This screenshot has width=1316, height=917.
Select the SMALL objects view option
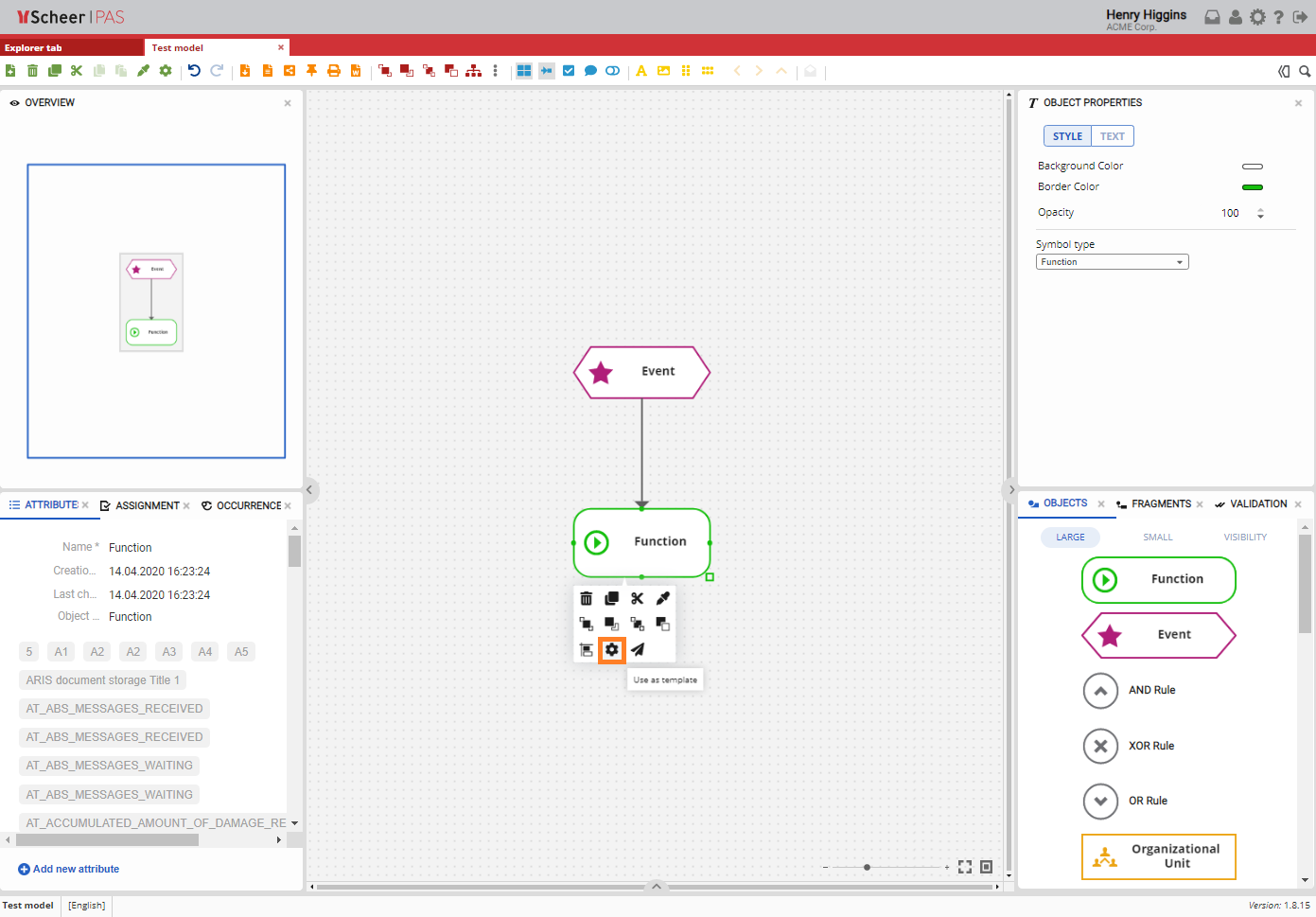1158,538
